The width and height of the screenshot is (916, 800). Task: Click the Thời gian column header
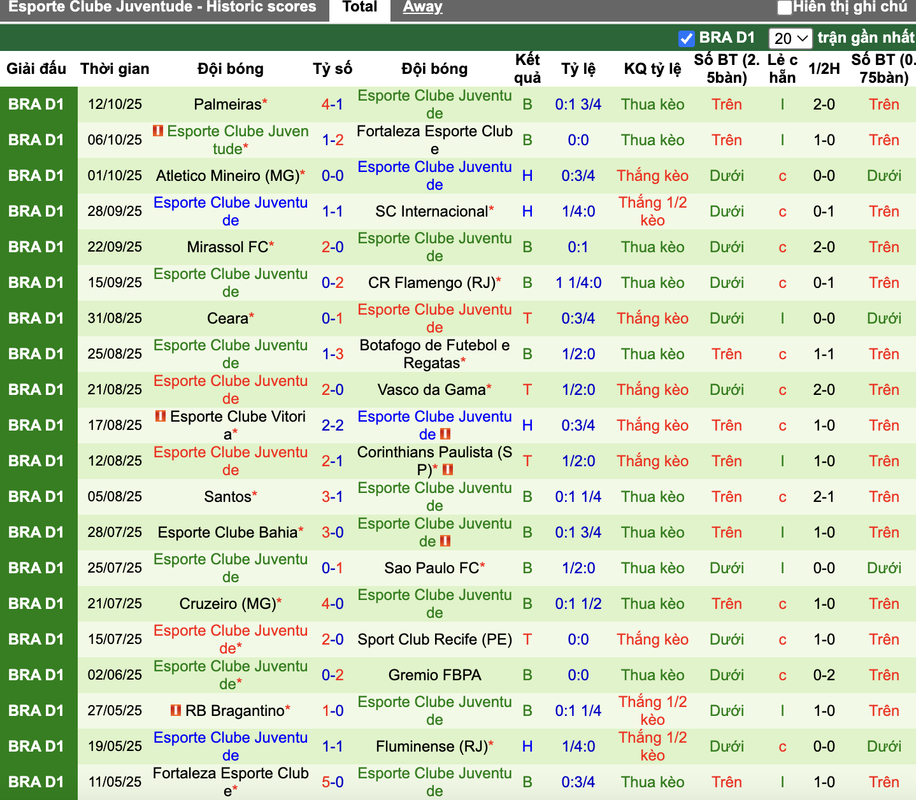[114, 69]
